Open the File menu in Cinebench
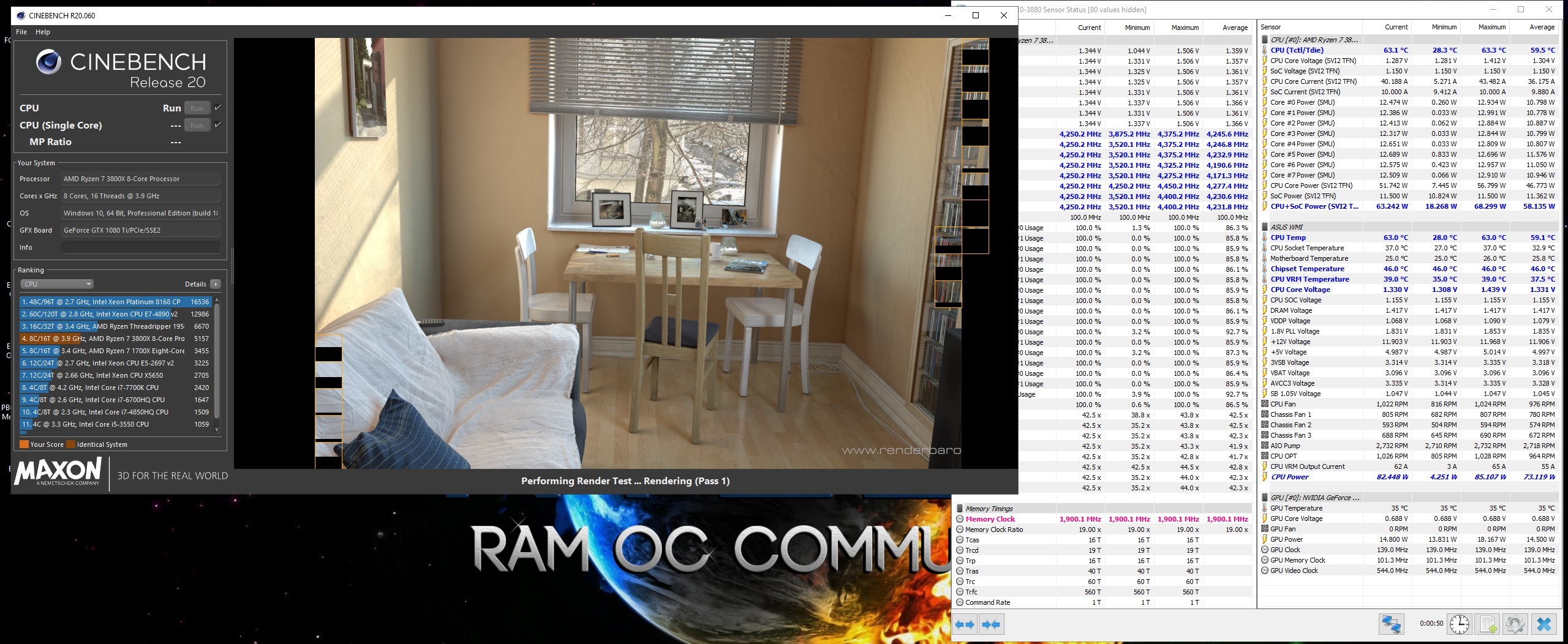This screenshot has height=644, width=1568. click(21, 32)
